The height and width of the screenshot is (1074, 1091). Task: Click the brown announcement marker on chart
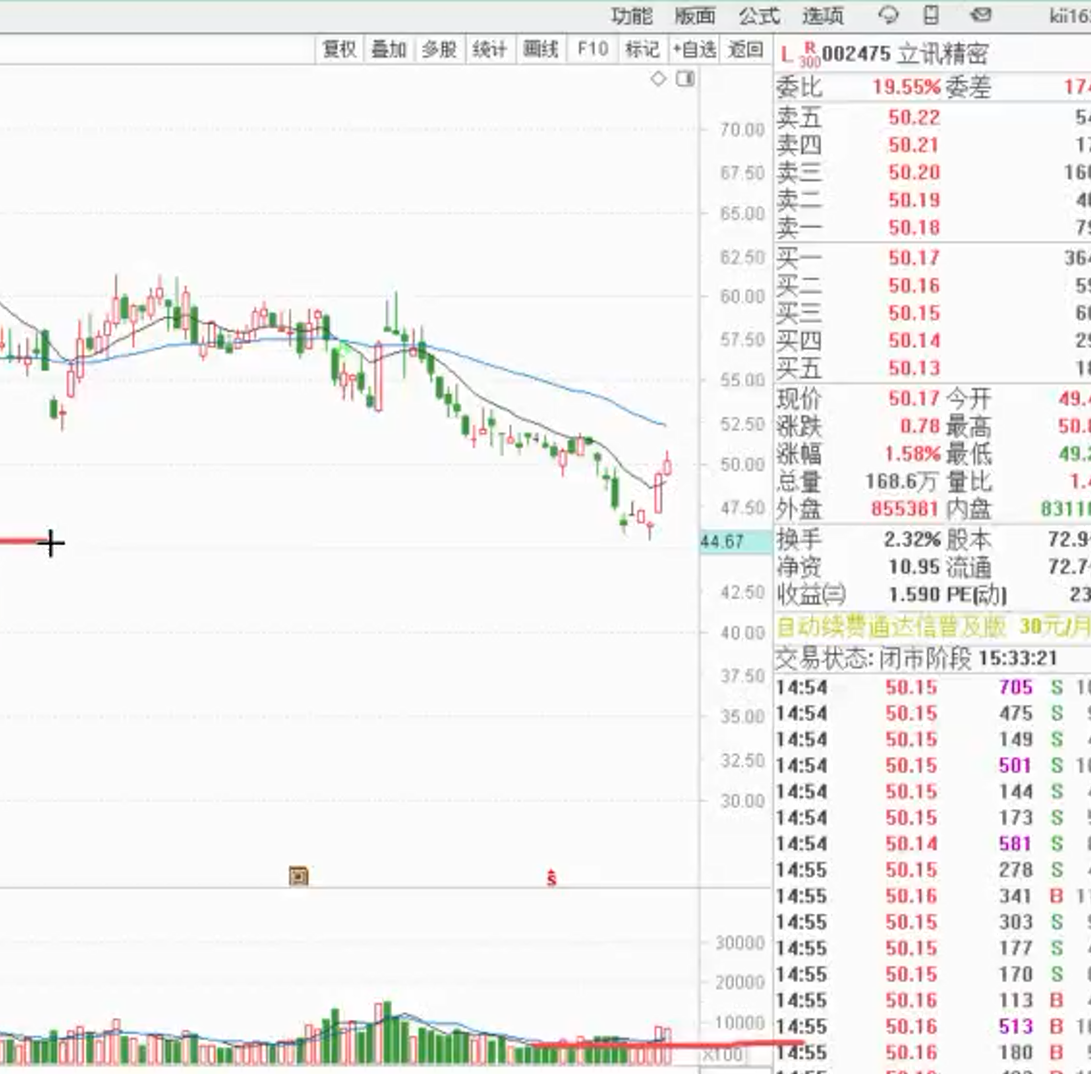298,877
